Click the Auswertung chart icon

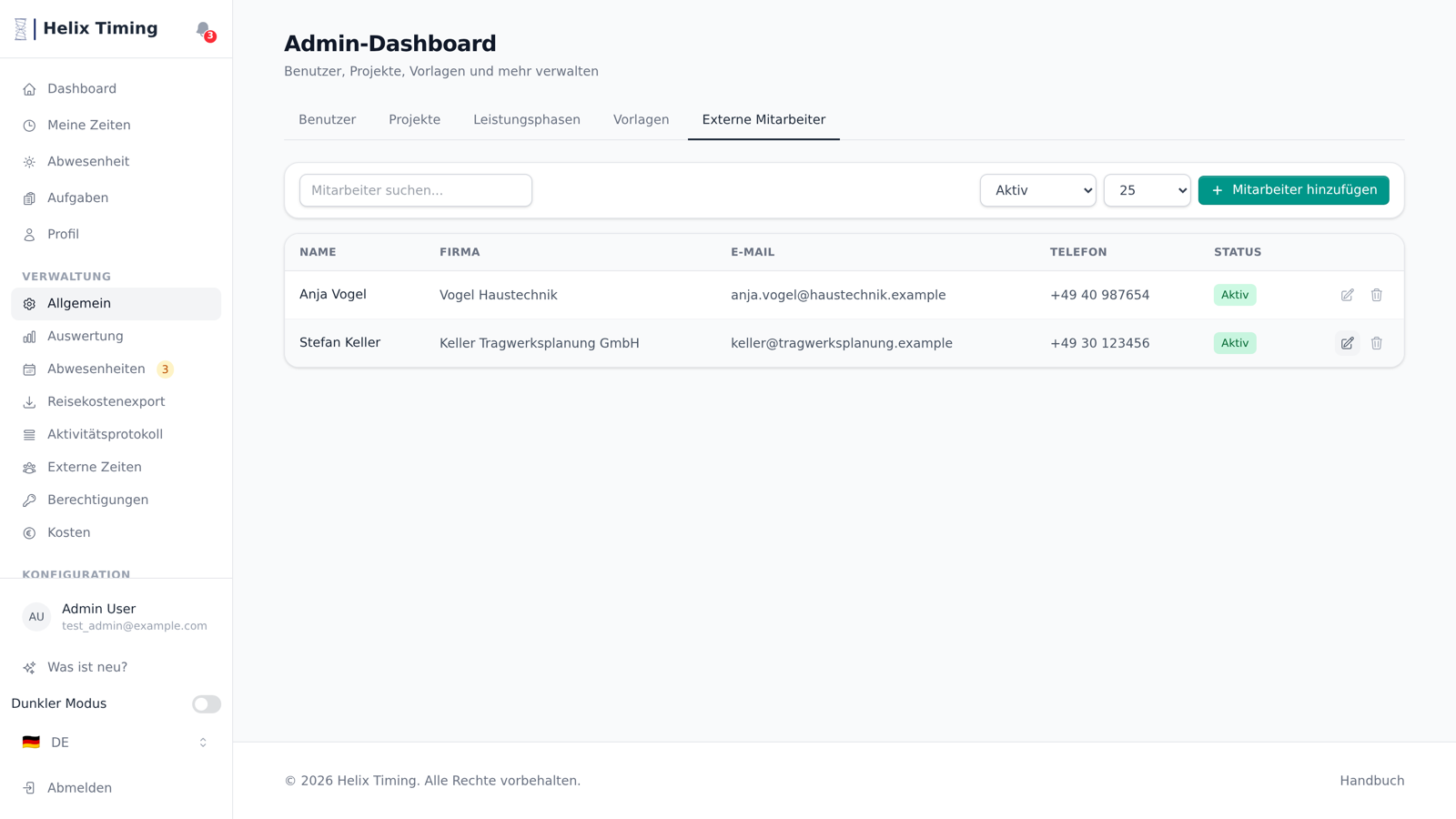pyautogui.click(x=29, y=337)
